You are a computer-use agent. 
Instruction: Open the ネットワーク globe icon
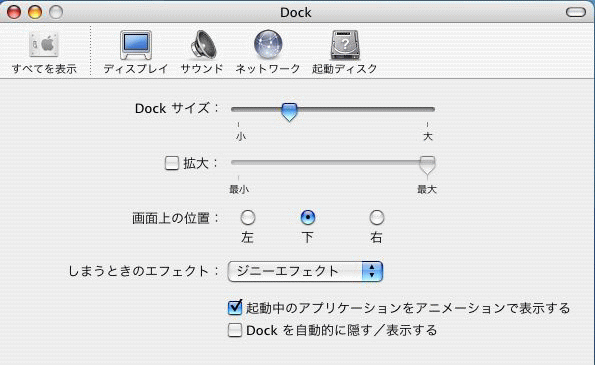click(268, 45)
